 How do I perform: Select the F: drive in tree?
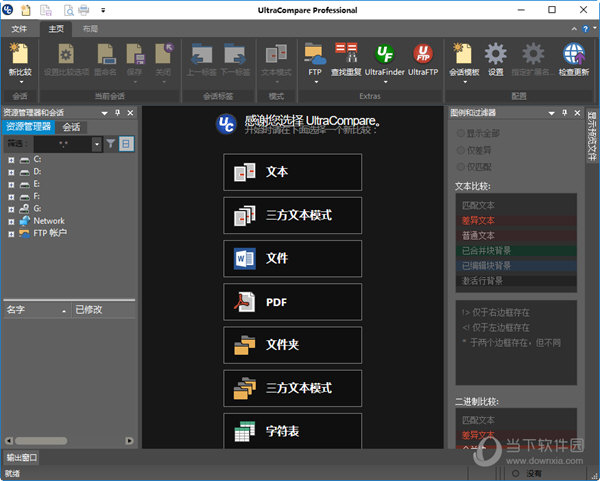[x=36, y=196]
